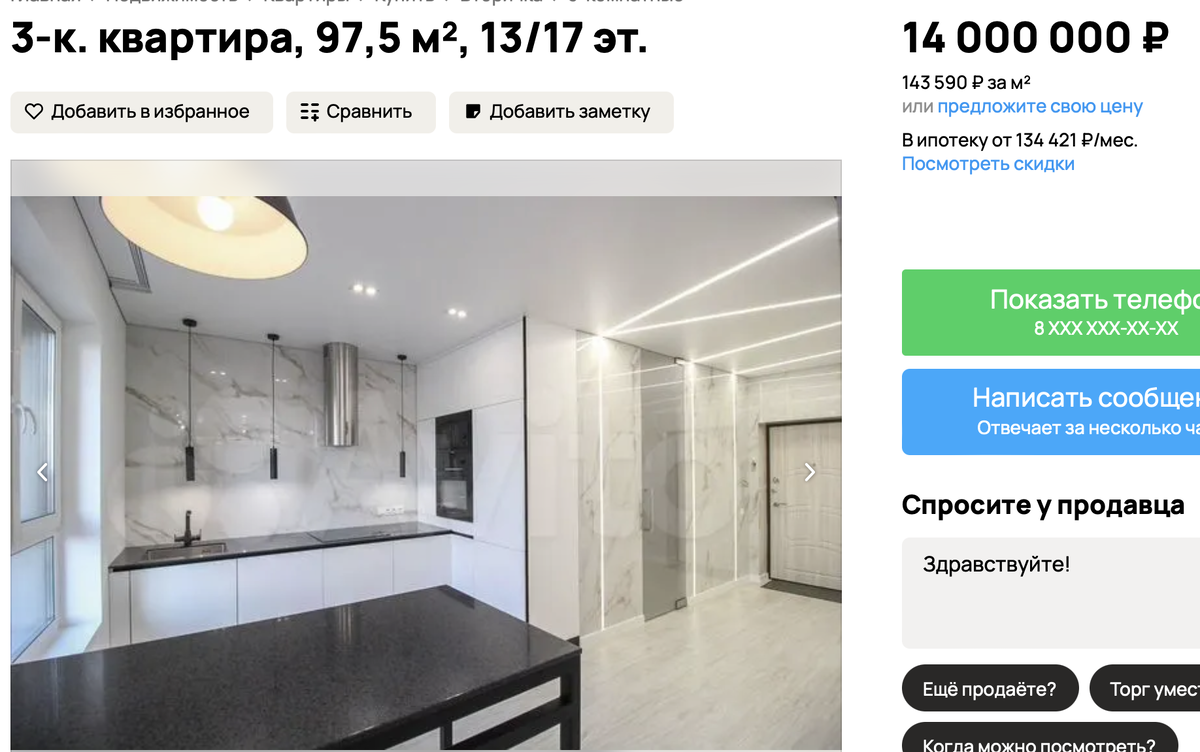Add listing via Добавить в избранное
This screenshot has height=752, width=1200.
tap(142, 112)
